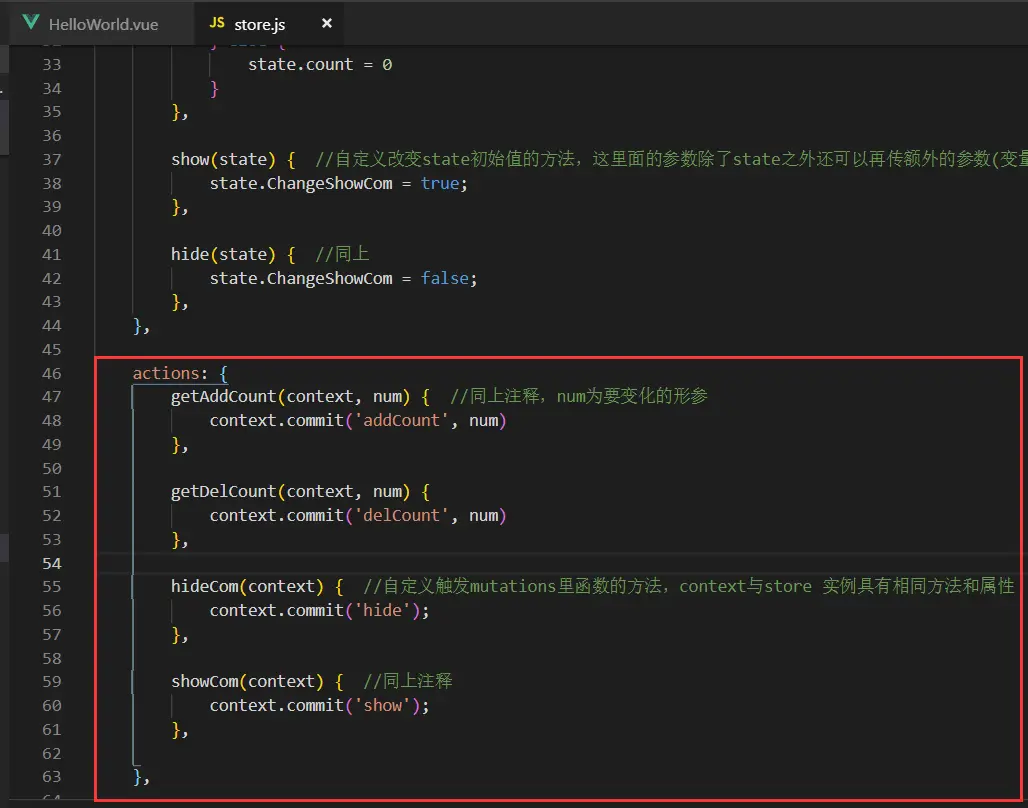Image resolution: width=1028 pixels, height=808 pixels.
Task: Click 'state.ChangeShowCom = false;' line
Action: (x=343, y=279)
